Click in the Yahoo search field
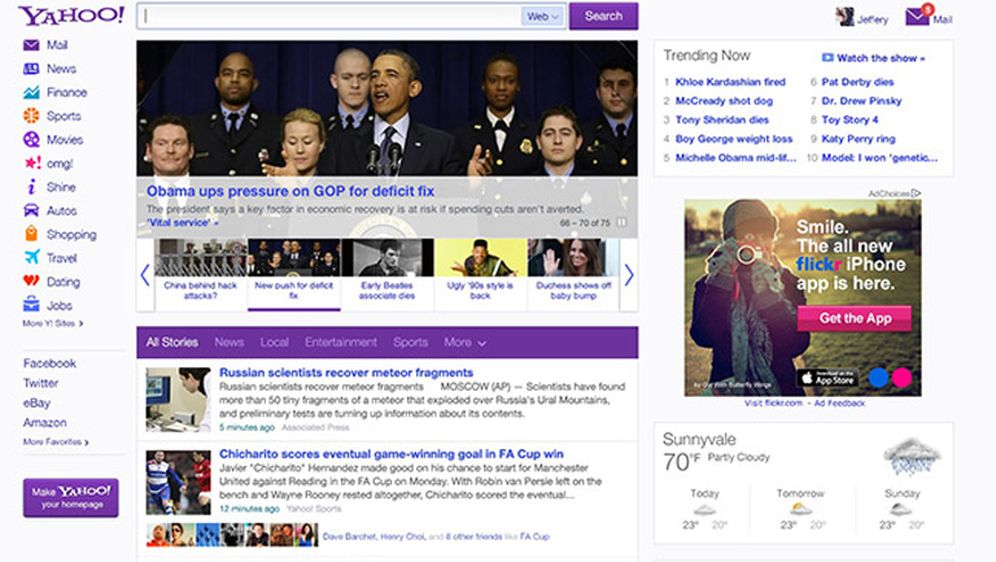 pos(330,16)
